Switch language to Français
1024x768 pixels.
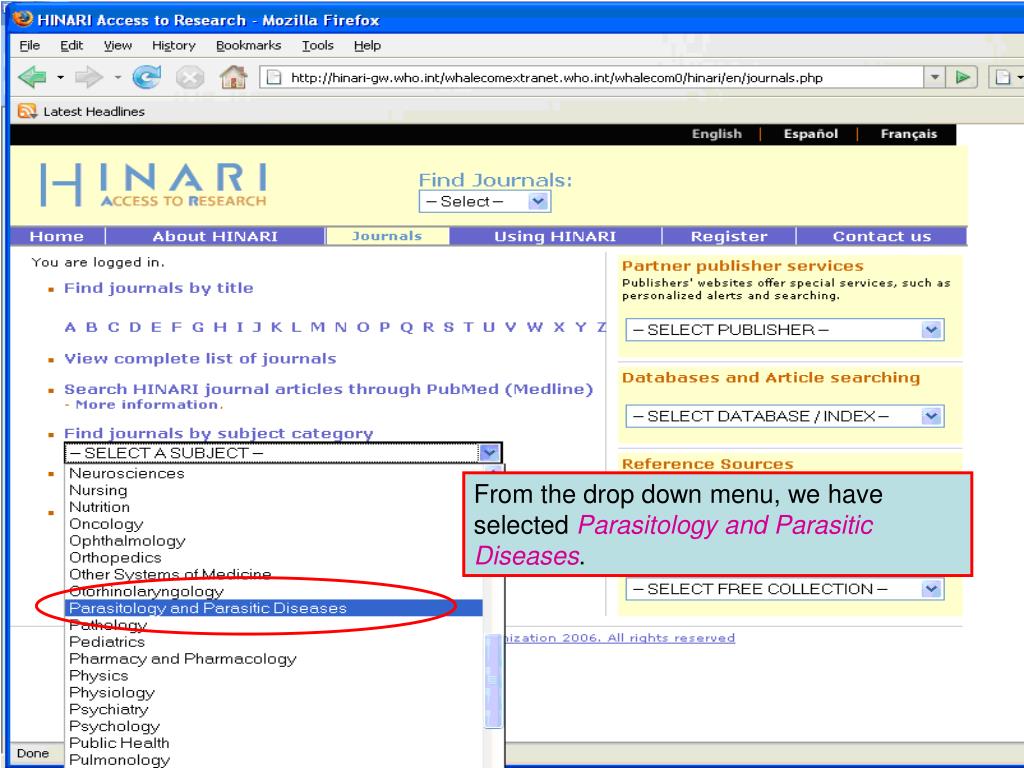[x=908, y=134]
